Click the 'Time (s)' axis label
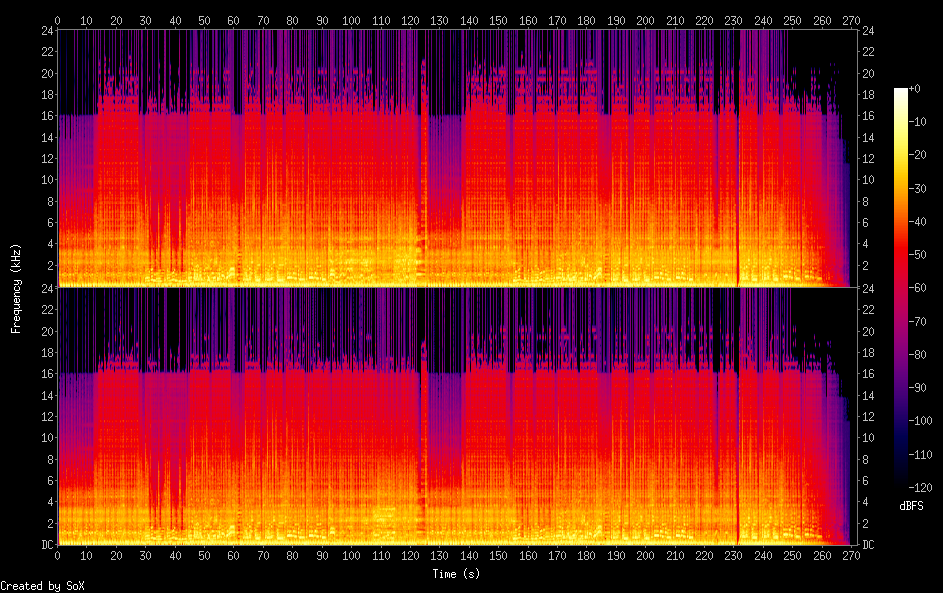This screenshot has width=943, height=593. [453, 574]
